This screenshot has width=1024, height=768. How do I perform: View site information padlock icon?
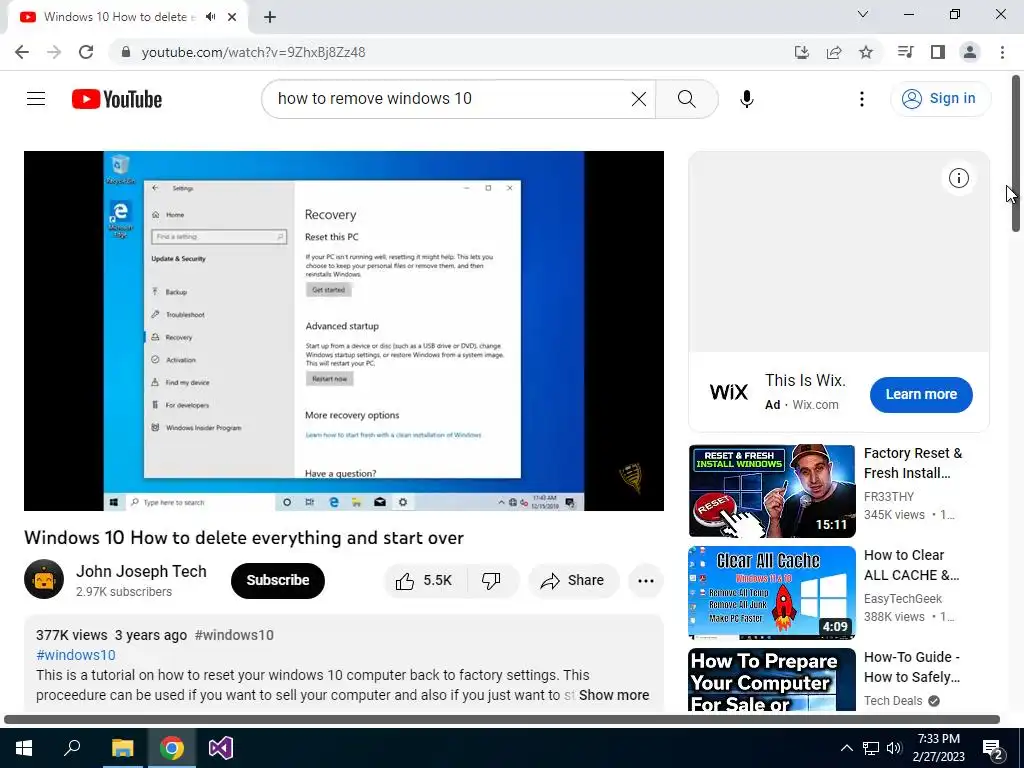pyautogui.click(x=126, y=52)
